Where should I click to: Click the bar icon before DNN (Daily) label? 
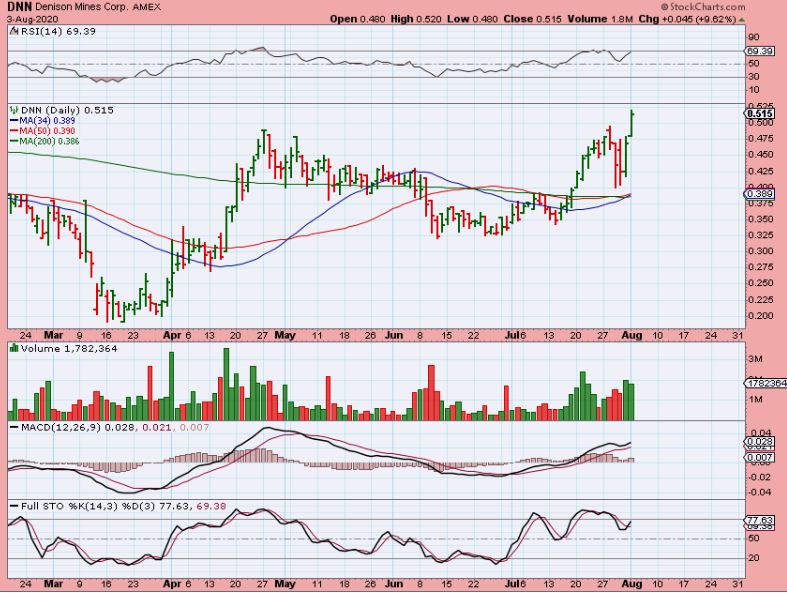[14, 110]
